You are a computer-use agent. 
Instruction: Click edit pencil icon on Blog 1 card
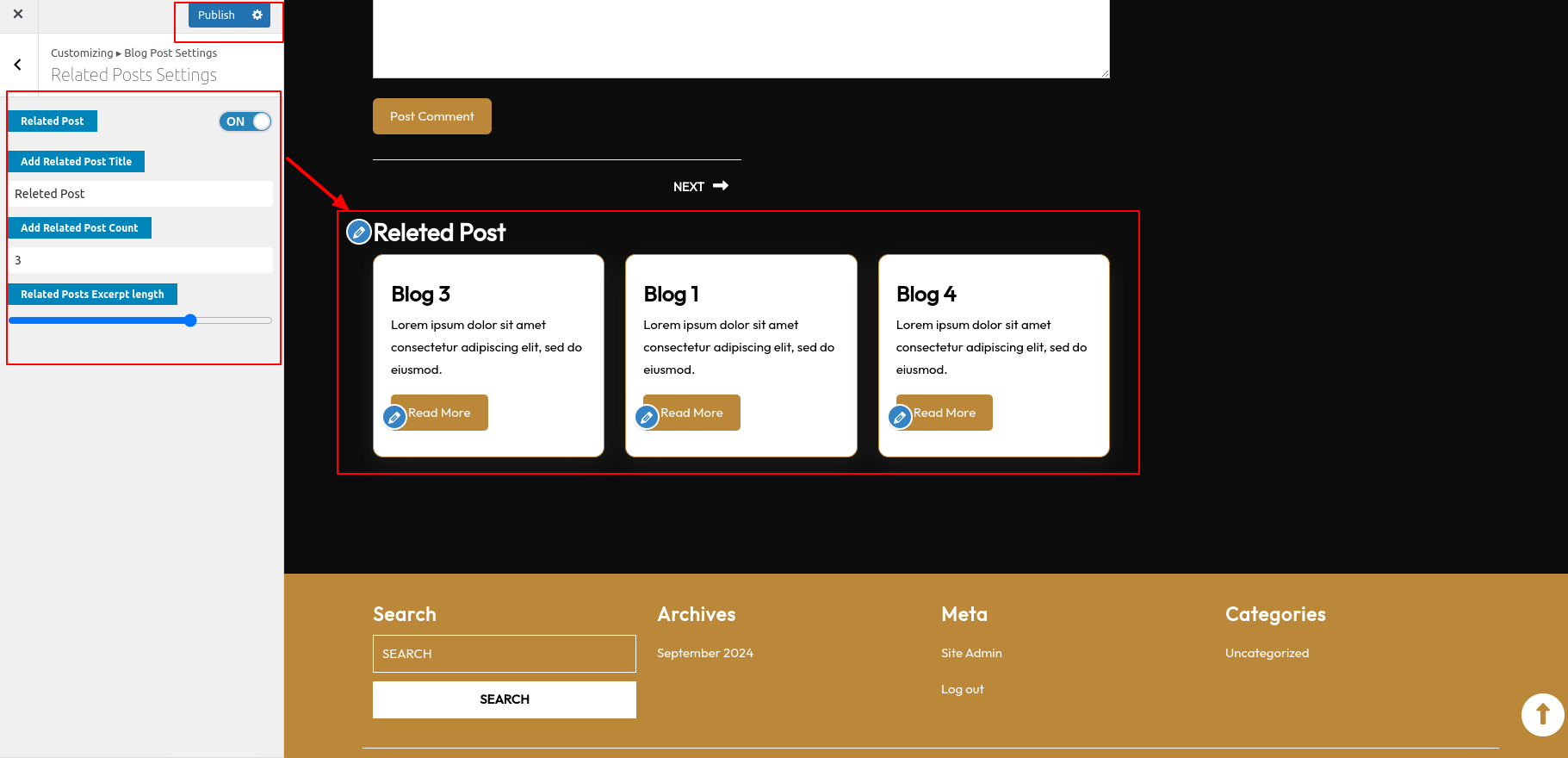coord(647,418)
